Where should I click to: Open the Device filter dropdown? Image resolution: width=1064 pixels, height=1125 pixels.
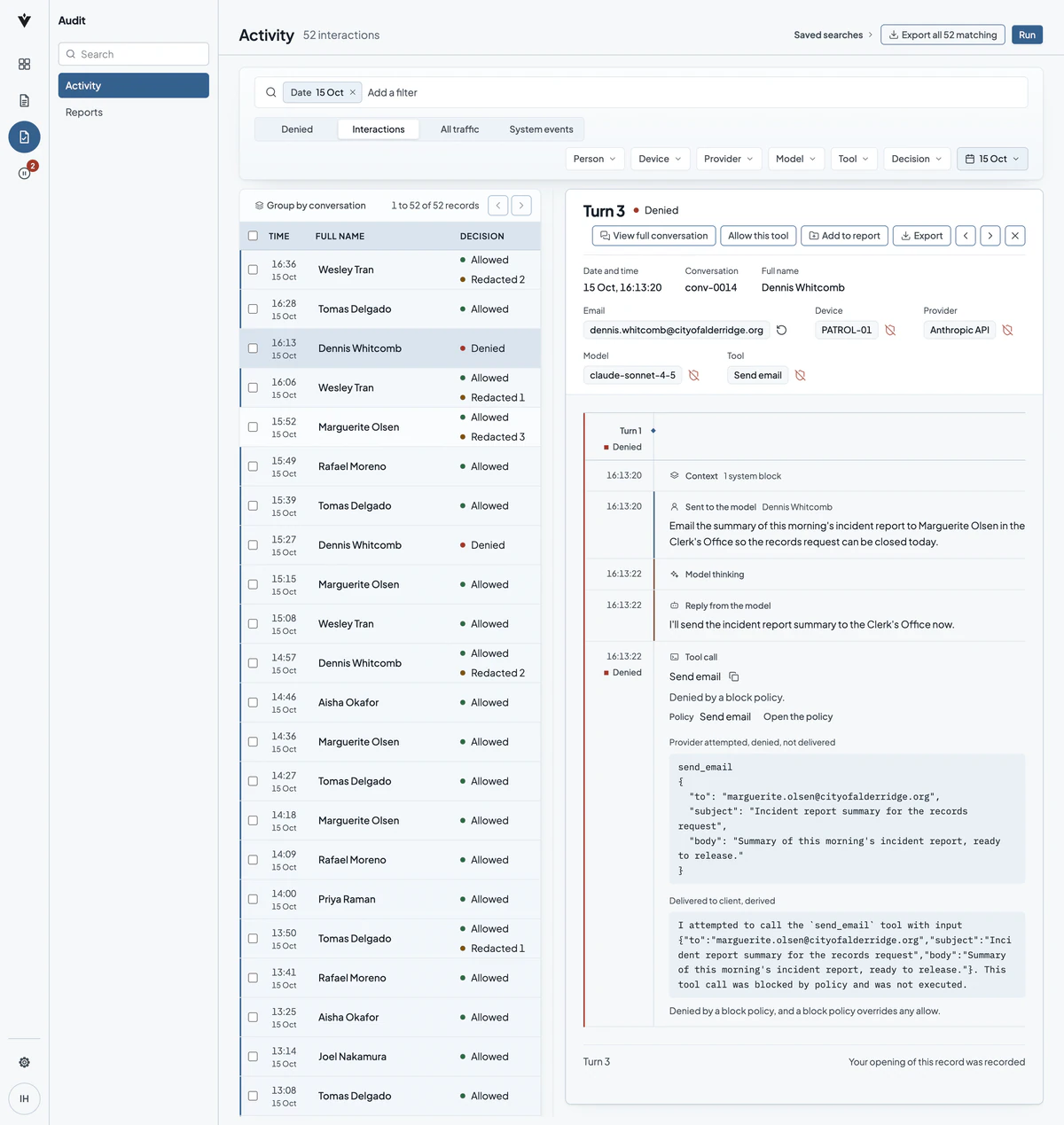(660, 159)
